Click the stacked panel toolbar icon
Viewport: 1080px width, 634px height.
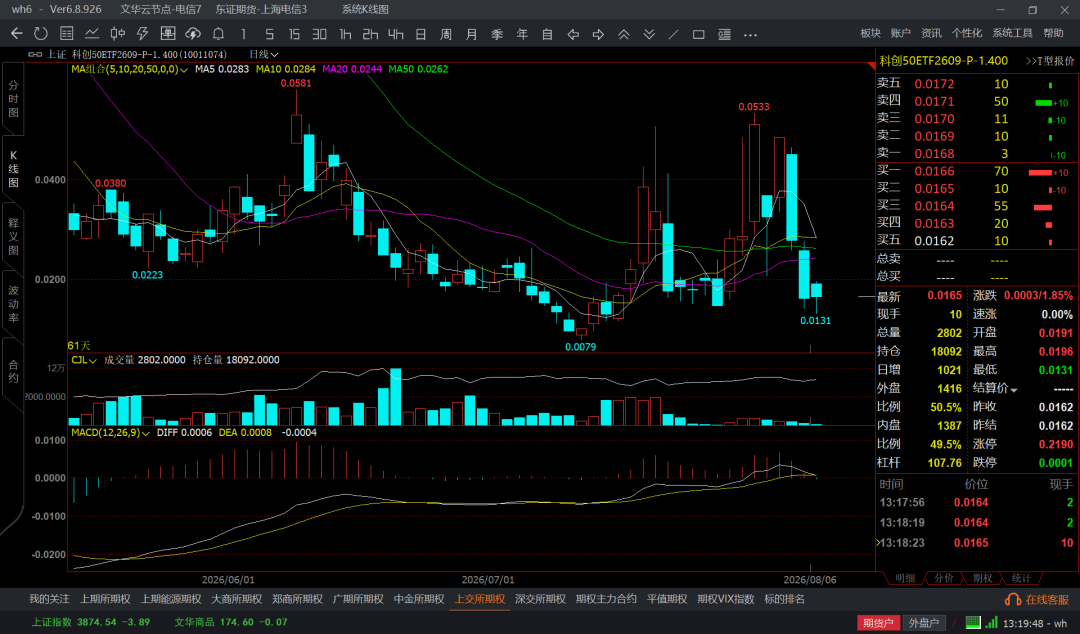[725, 34]
